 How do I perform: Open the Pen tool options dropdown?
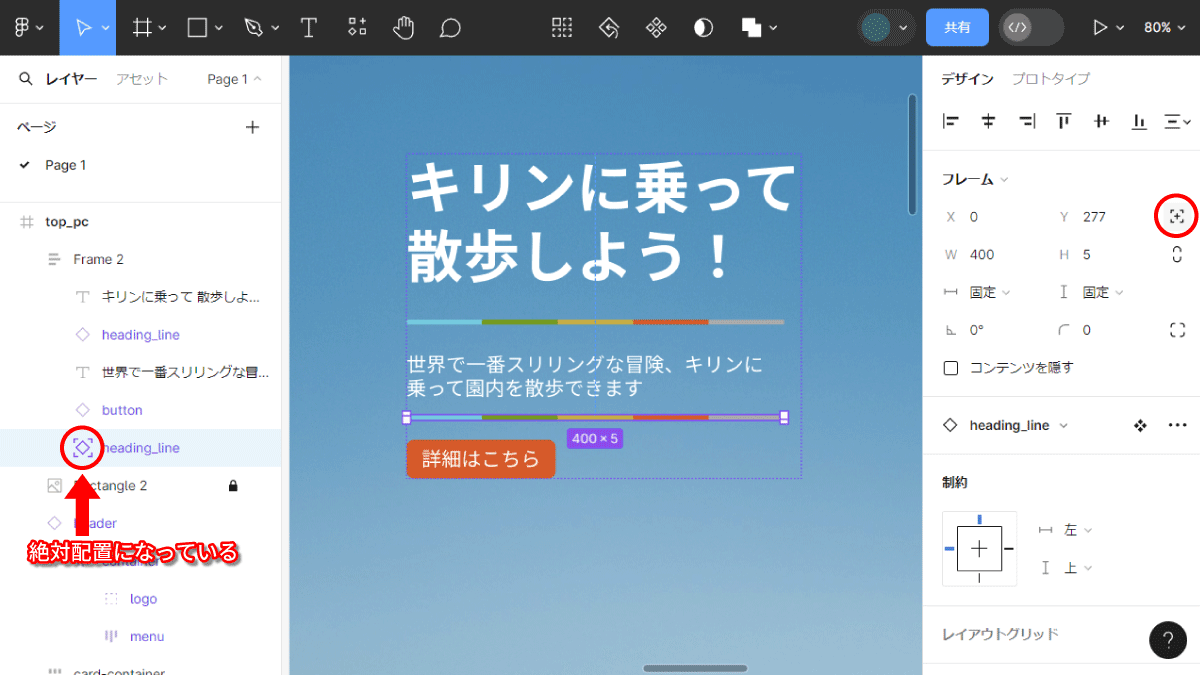[274, 29]
